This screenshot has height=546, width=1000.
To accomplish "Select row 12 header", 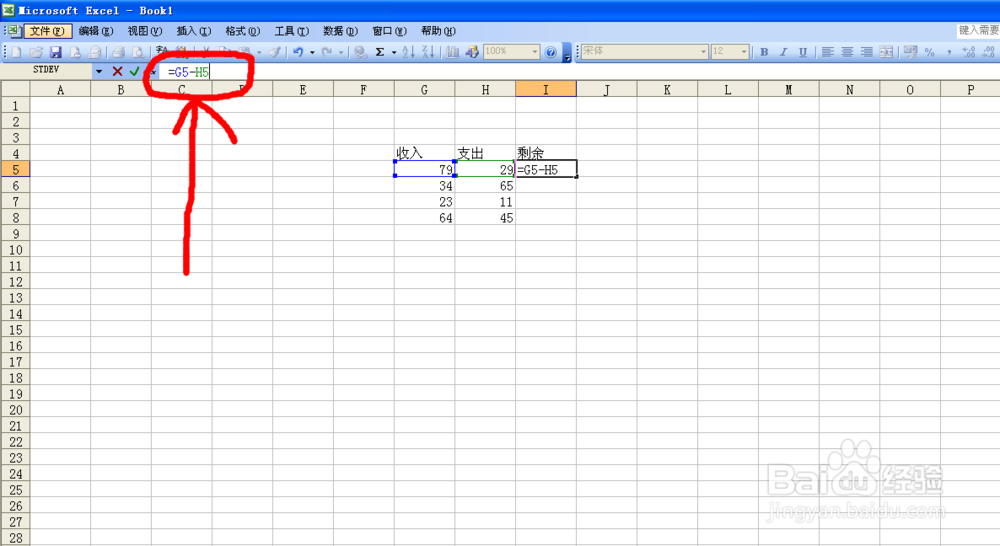I will (15, 281).
